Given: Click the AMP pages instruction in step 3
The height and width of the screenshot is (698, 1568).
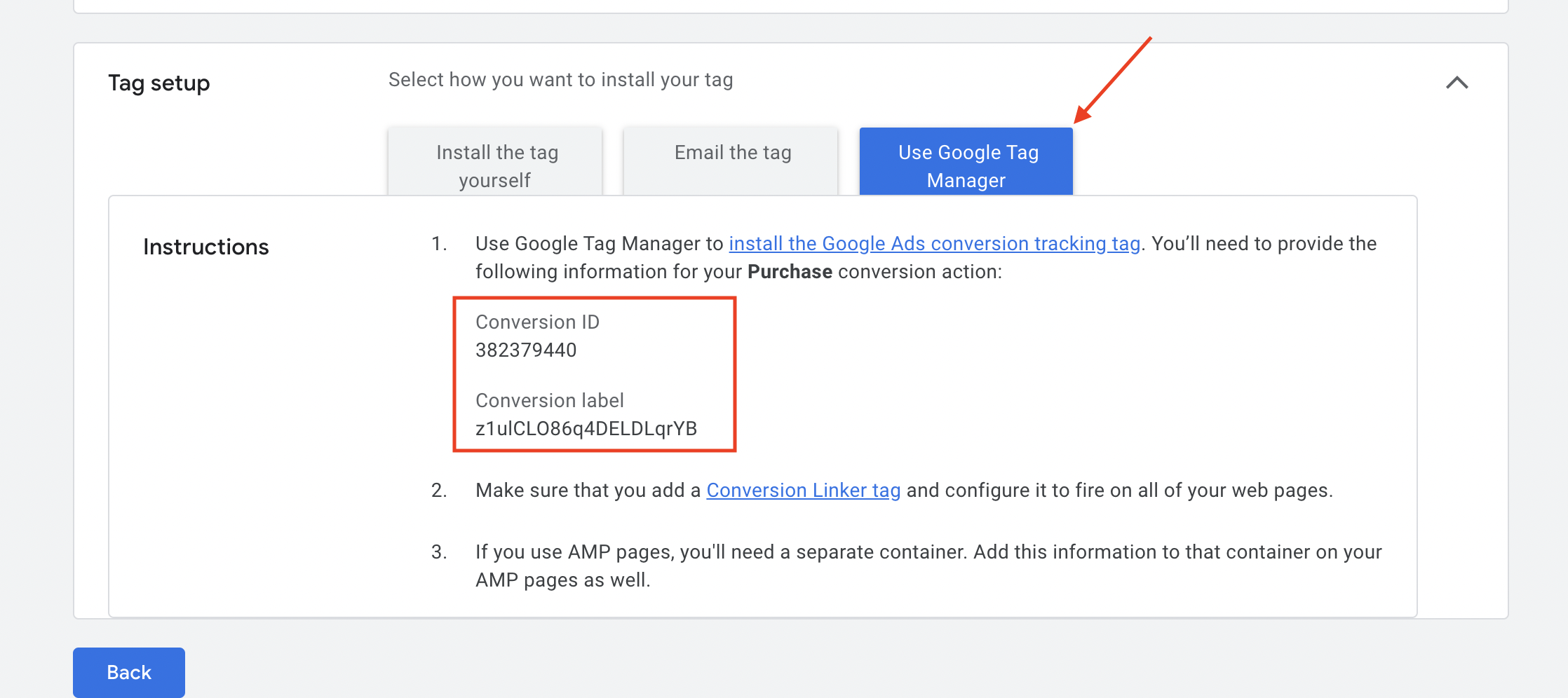Looking at the screenshot, I should [928, 566].
